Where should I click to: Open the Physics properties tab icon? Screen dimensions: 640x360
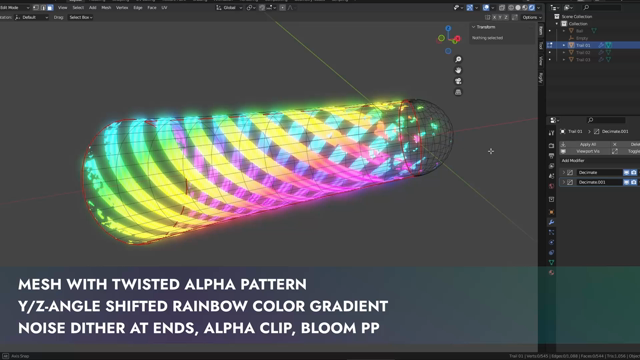click(x=551, y=242)
